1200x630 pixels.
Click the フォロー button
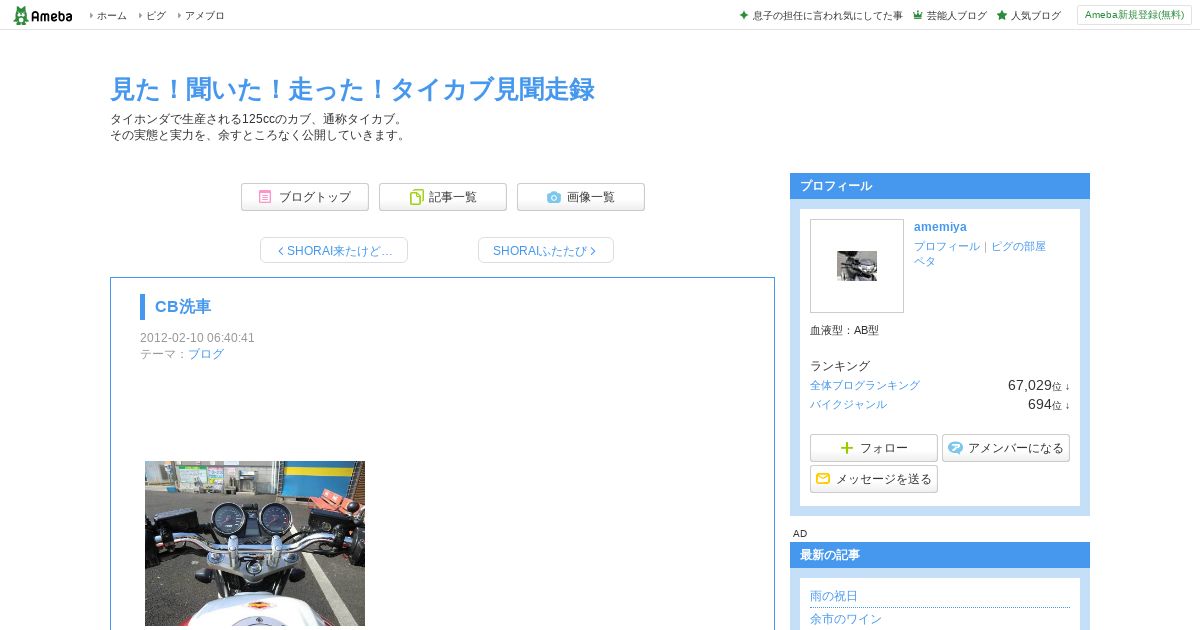874,448
